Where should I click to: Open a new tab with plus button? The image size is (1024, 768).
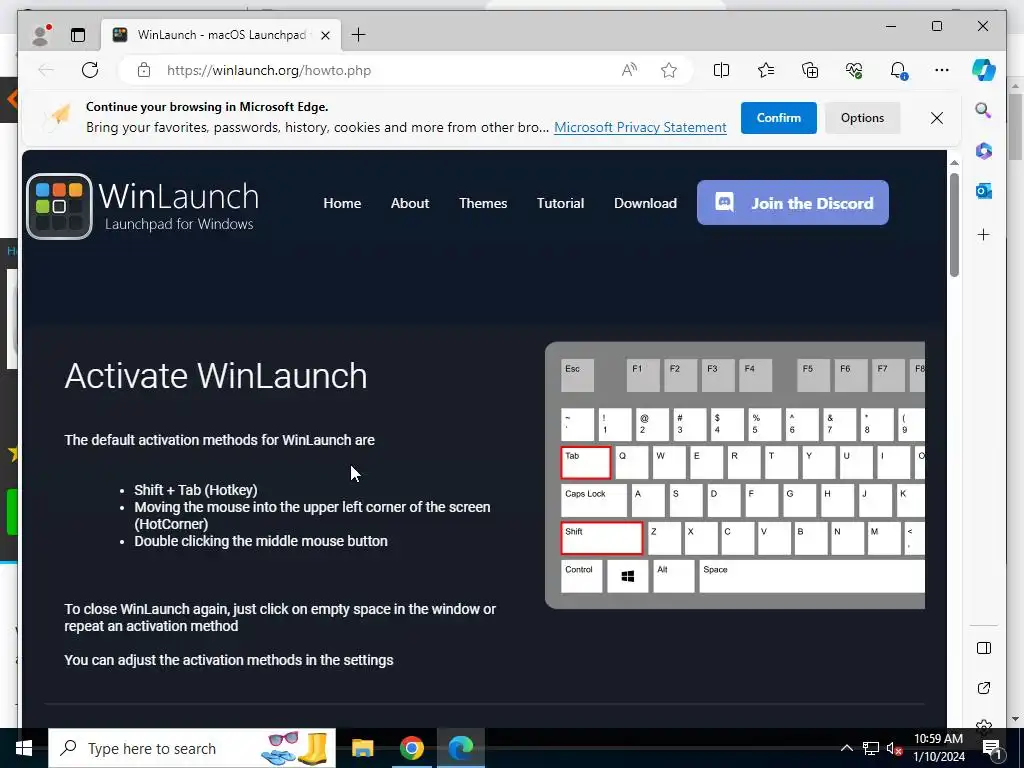(359, 35)
